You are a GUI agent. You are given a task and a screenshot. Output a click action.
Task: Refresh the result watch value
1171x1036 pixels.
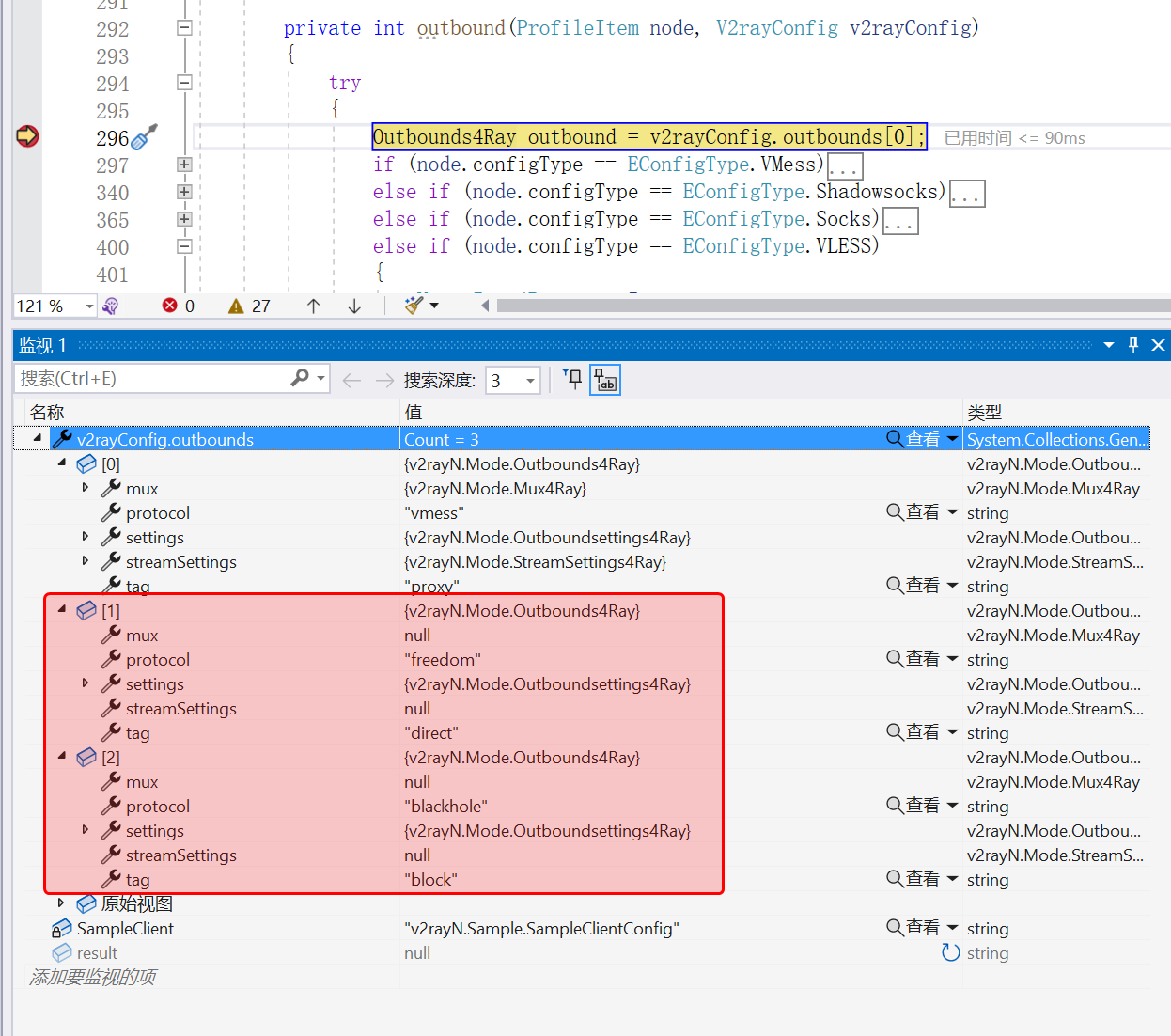[950, 952]
